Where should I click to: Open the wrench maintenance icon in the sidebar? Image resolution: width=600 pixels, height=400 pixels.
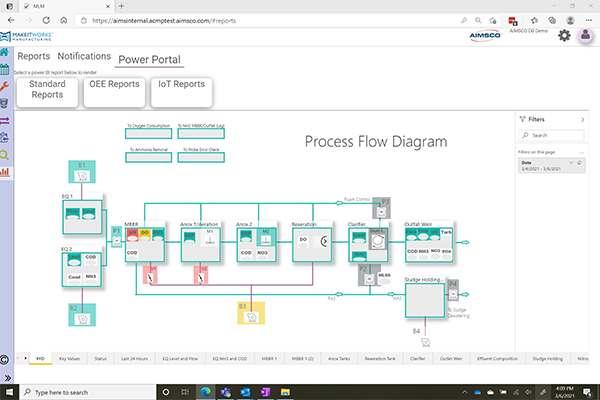[5, 87]
